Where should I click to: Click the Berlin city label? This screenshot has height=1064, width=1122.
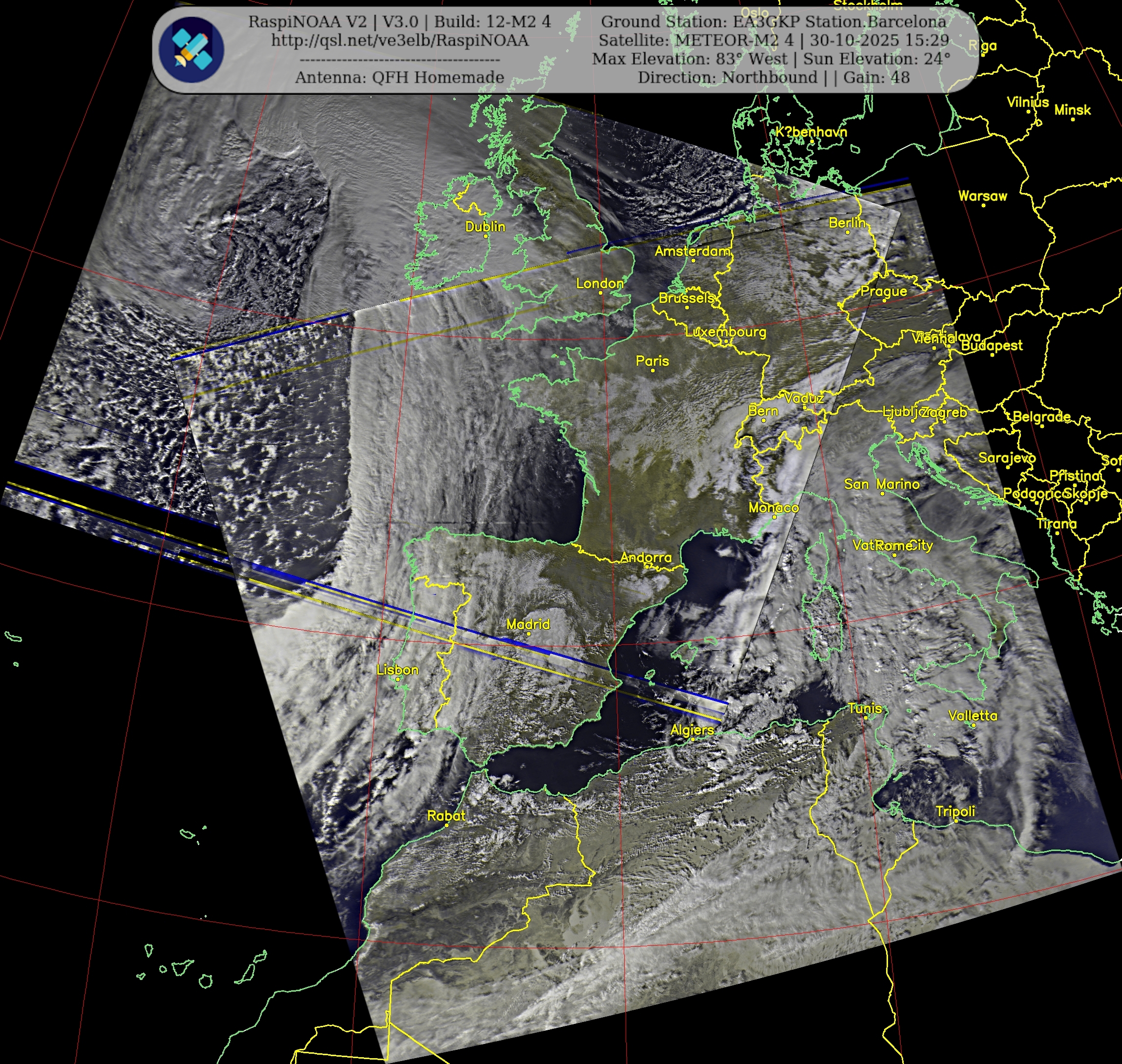click(847, 223)
